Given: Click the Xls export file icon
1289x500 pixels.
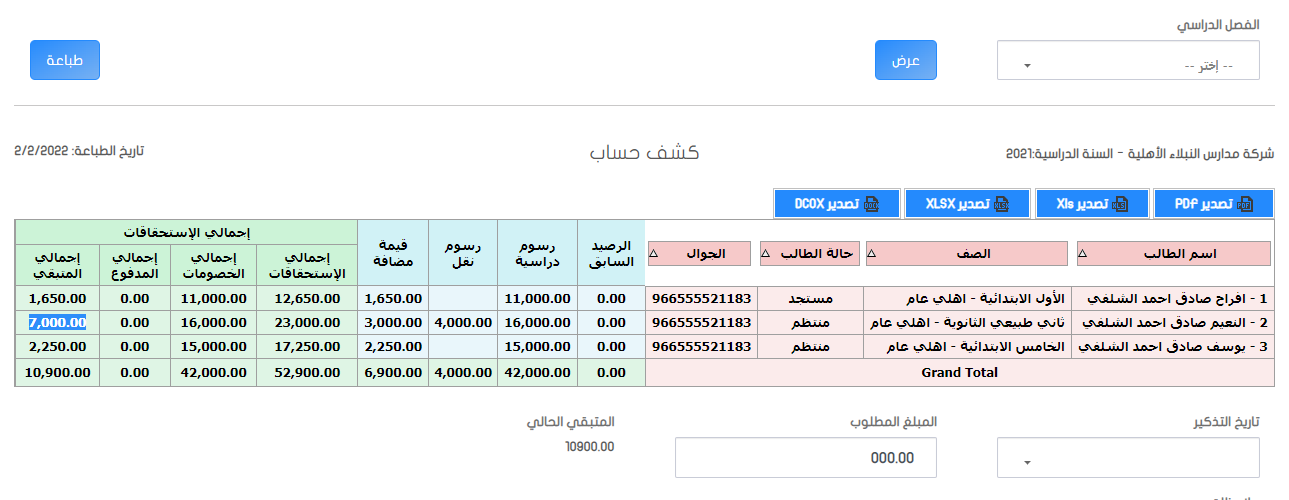Looking at the screenshot, I should (x=1119, y=204).
